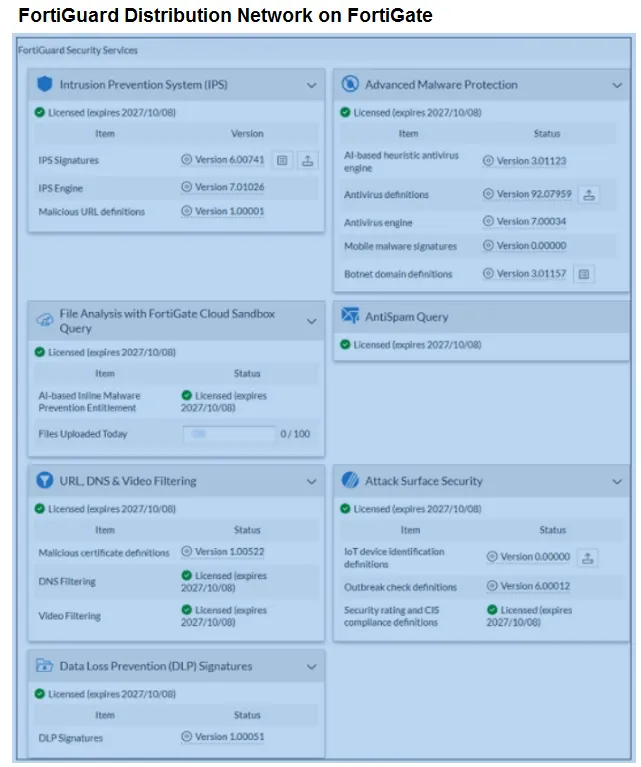Screen dimensions: 641x767
Task: Click Botnet domain definitions Version 3.01157
Action: pyautogui.click(x=531, y=274)
